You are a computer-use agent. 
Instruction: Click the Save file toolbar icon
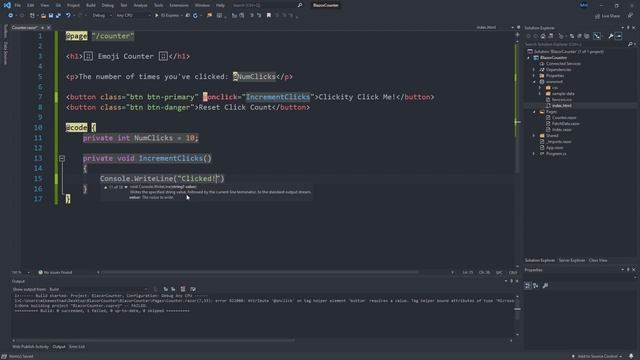[51, 16]
